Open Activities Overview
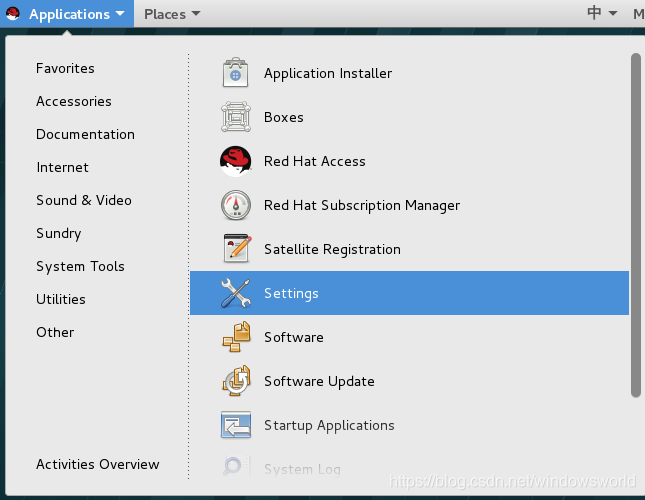645x500 pixels. [x=97, y=464]
